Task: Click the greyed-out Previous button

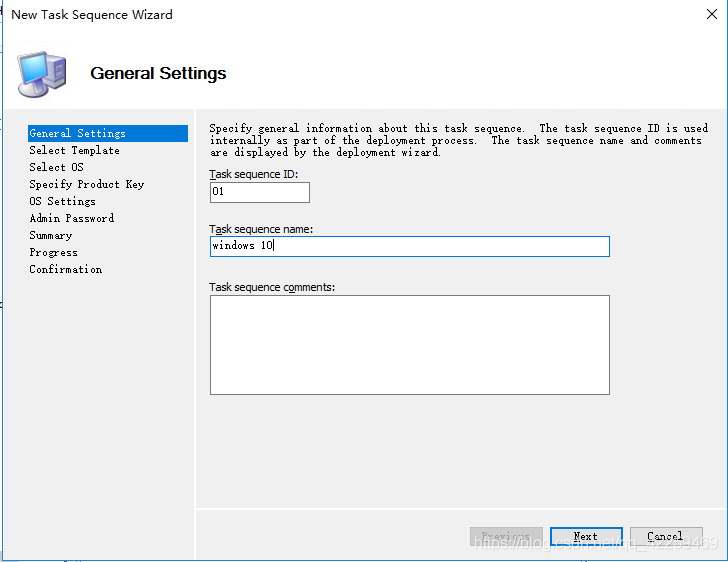Action: click(506, 537)
